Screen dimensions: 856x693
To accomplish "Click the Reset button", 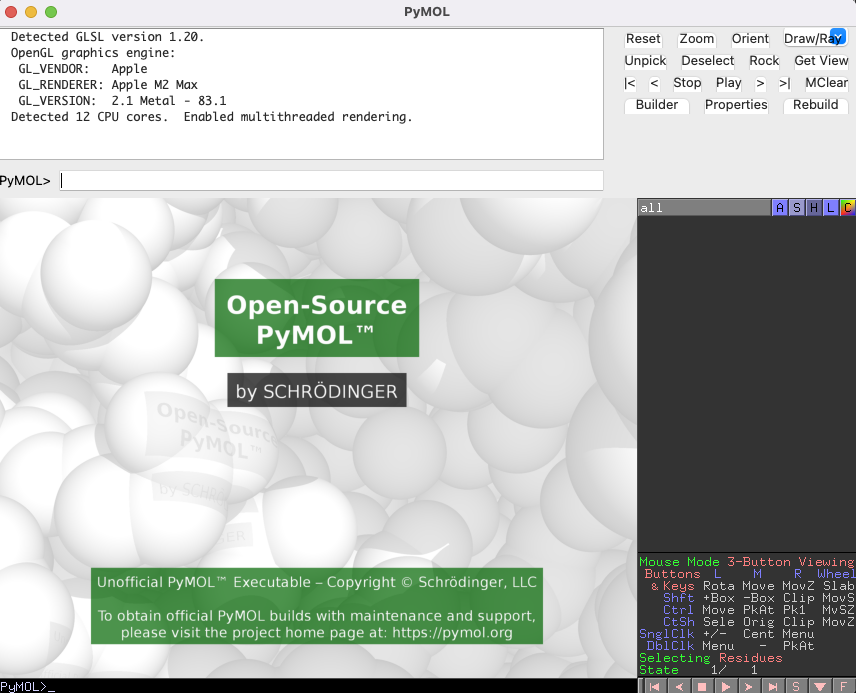I will [643, 39].
